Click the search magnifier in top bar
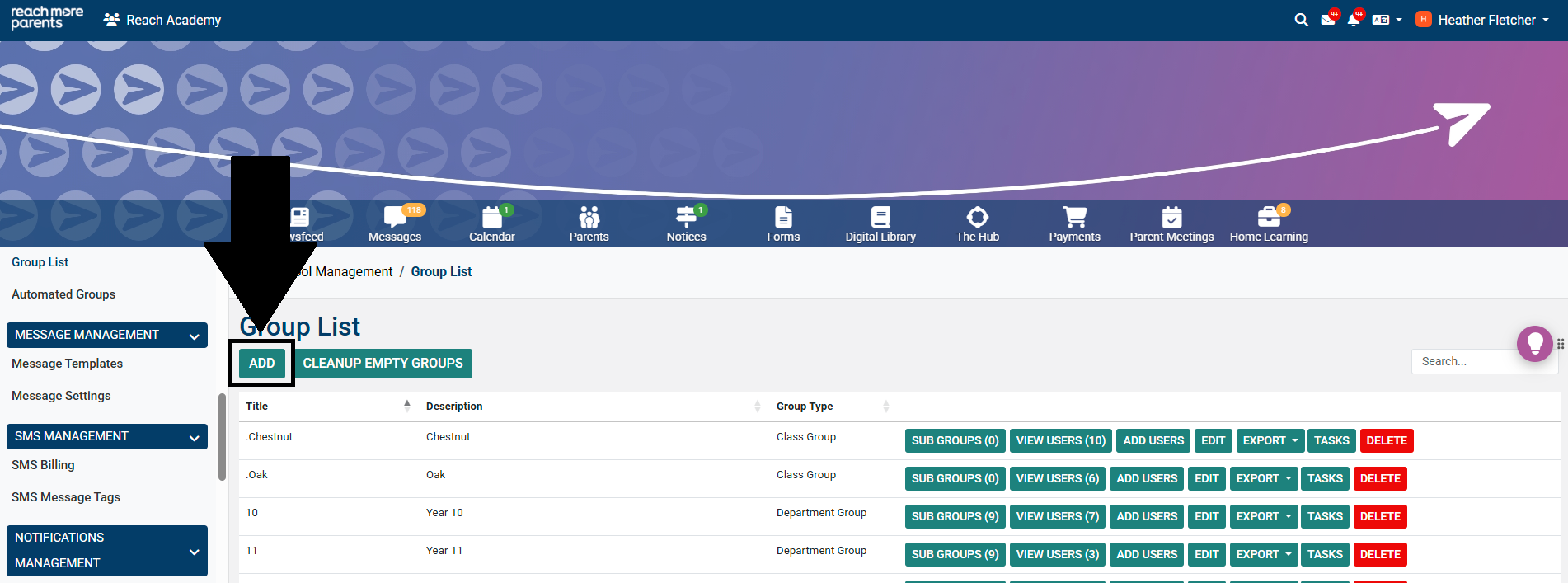 [x=1301, y=20]
